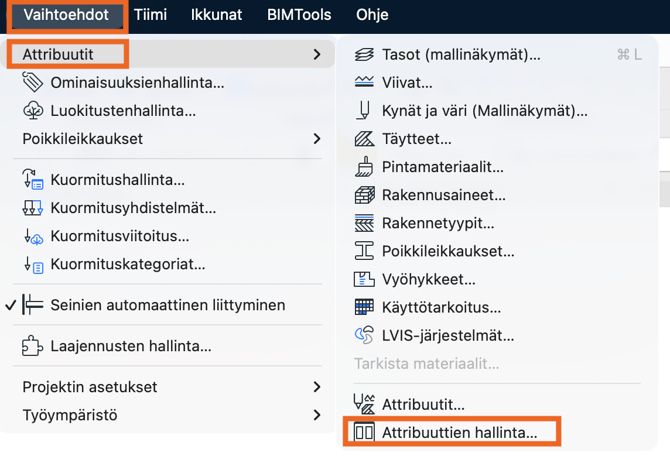Select Työympäristö entry

(x=168, y=415)
